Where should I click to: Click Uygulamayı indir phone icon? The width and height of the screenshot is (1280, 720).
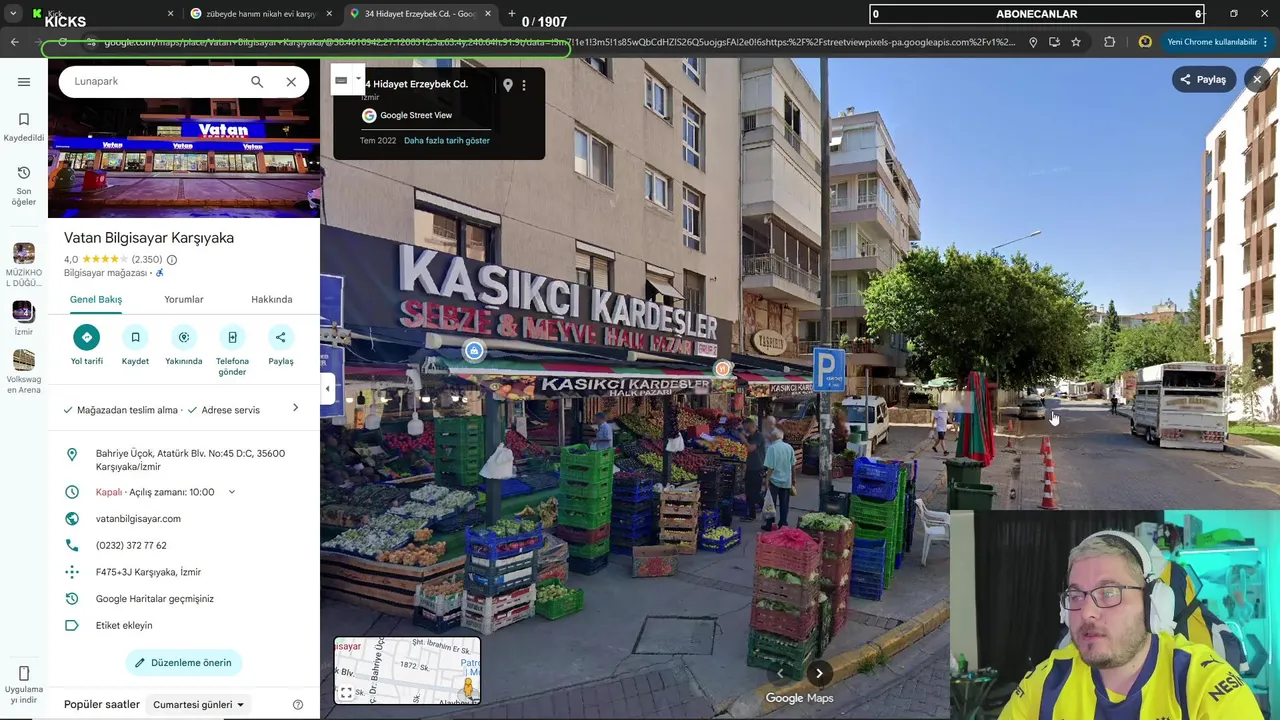[24, 673]
